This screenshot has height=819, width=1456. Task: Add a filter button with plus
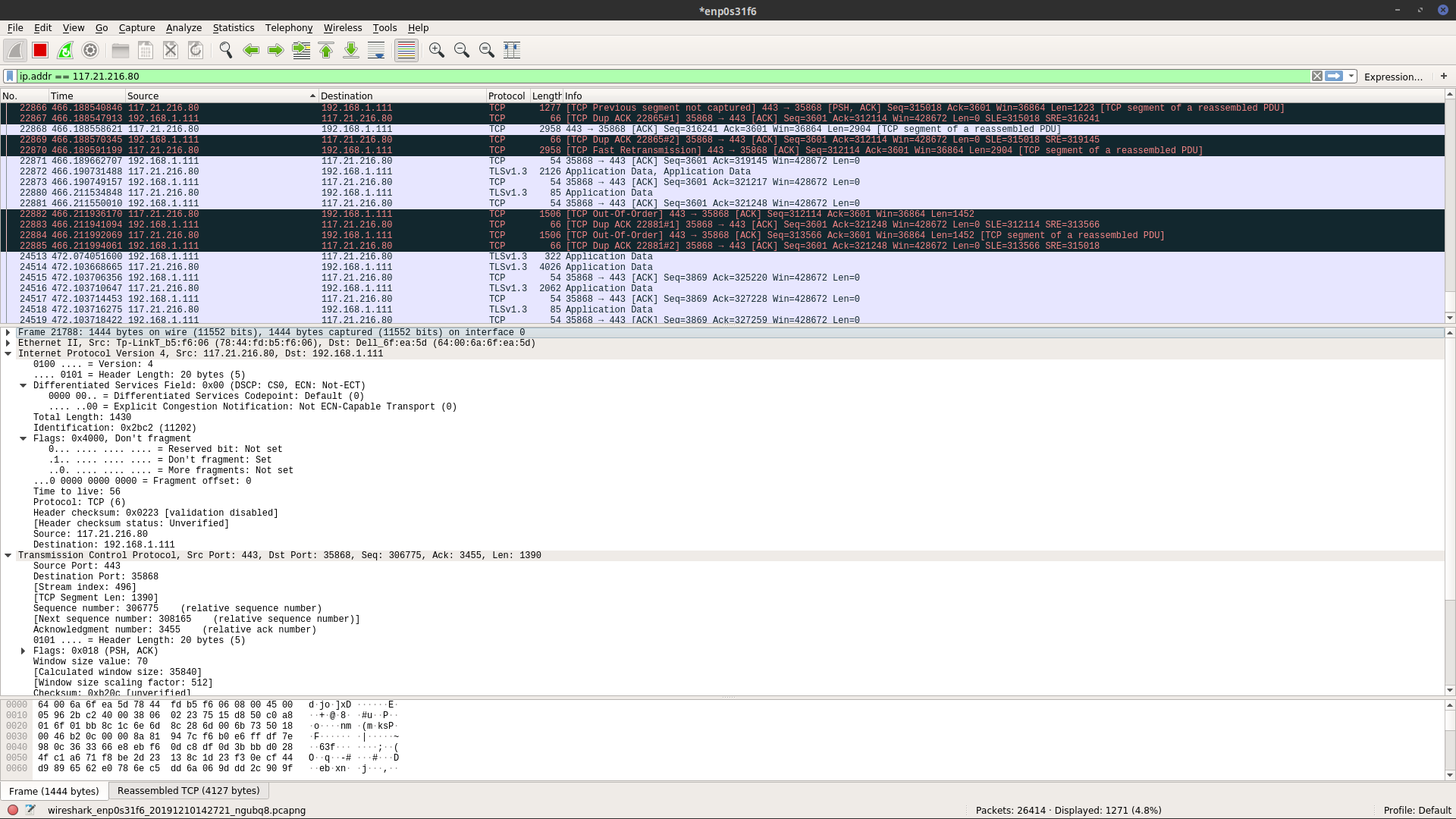1444,76
